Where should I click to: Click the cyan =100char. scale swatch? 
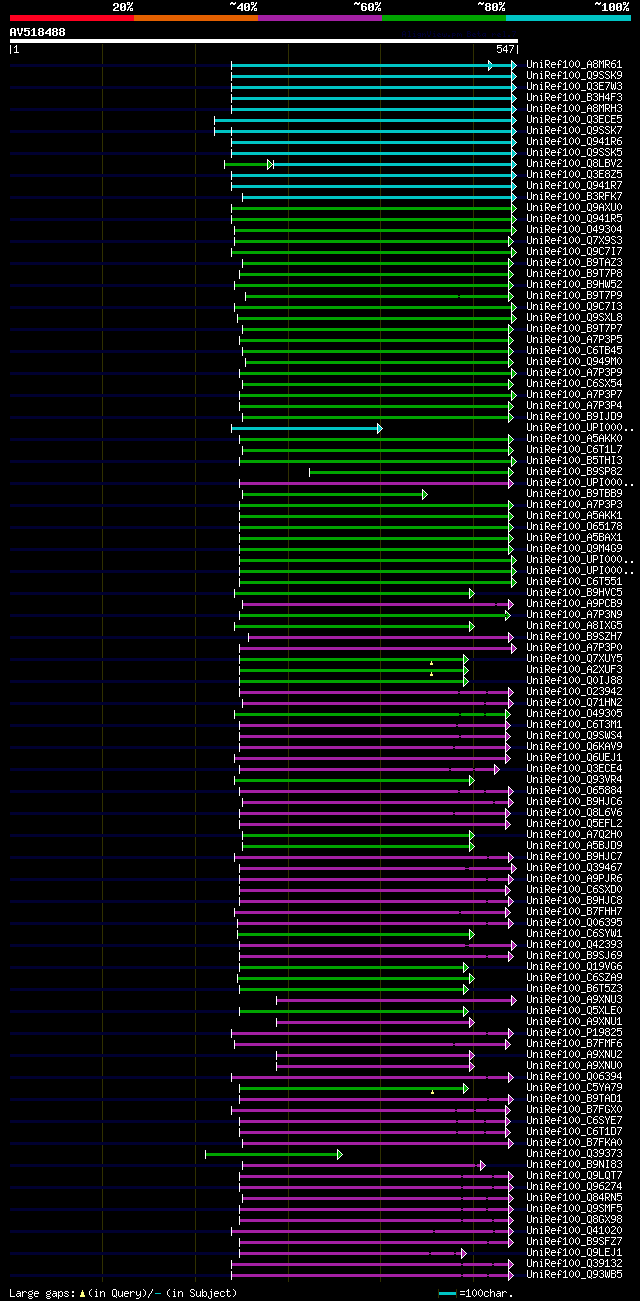(x=447, y=1294)
